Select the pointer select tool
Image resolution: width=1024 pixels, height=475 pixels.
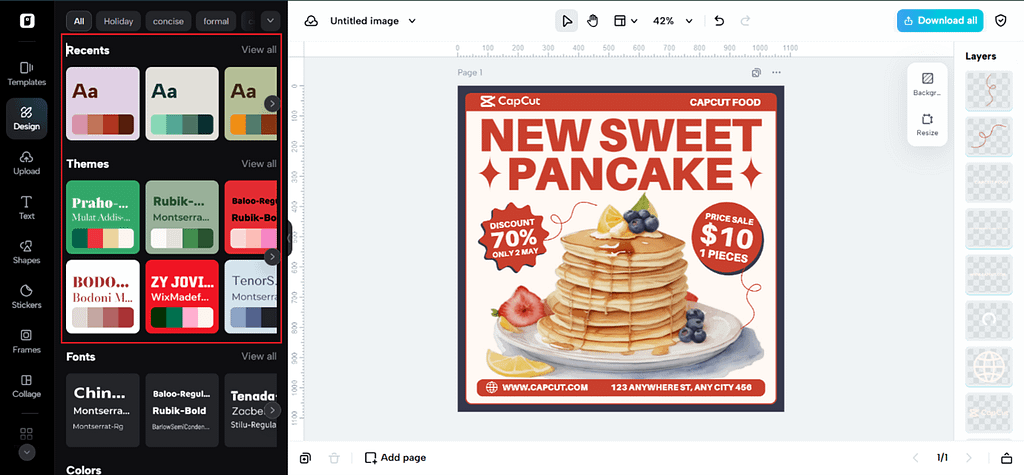pos(567,20)
